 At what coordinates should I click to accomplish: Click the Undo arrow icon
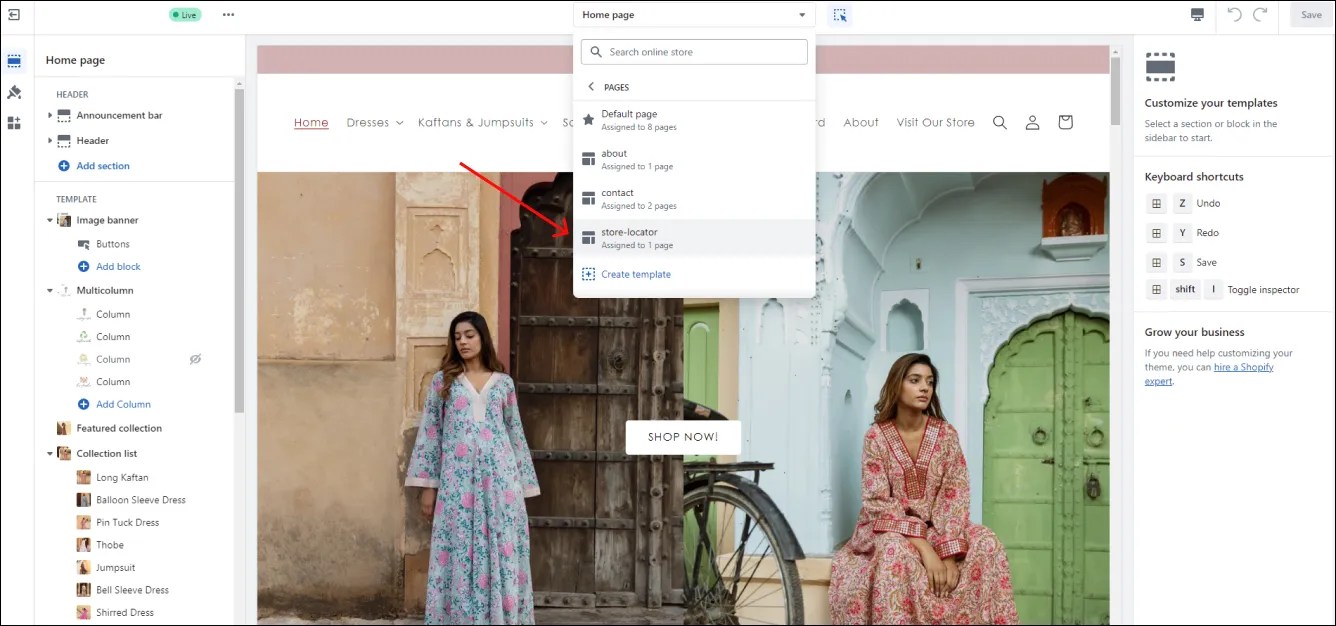click(x=1235, y=15)
